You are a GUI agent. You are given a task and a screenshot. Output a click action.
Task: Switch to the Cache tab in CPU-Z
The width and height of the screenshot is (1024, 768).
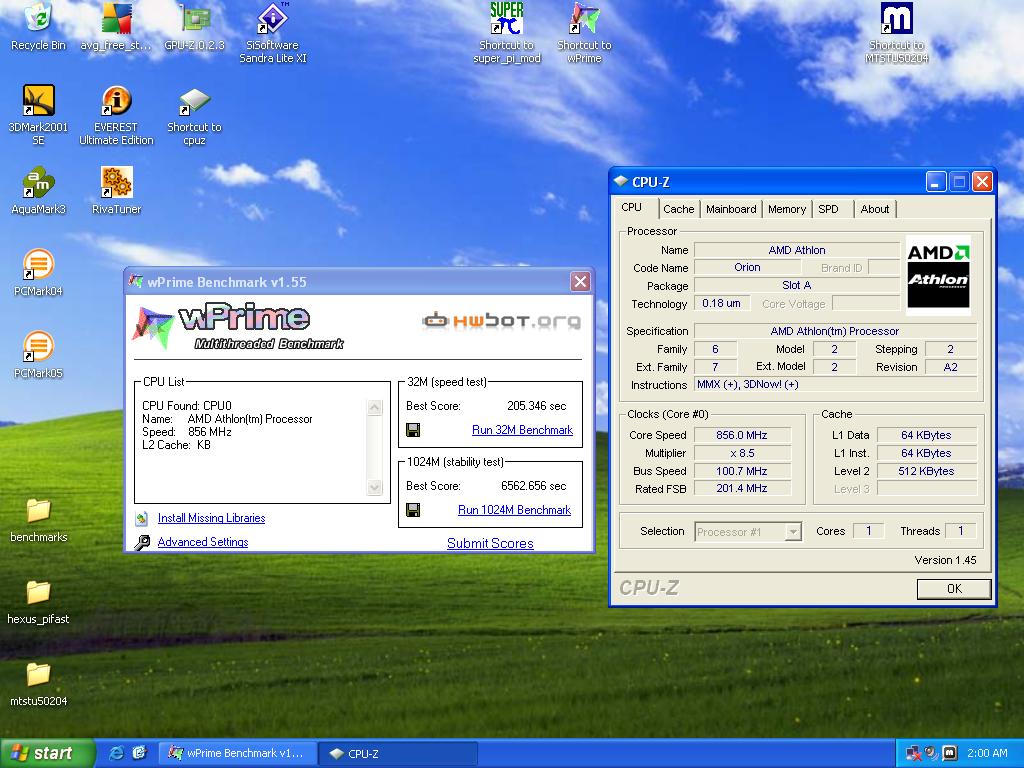[x=679, y=209]
